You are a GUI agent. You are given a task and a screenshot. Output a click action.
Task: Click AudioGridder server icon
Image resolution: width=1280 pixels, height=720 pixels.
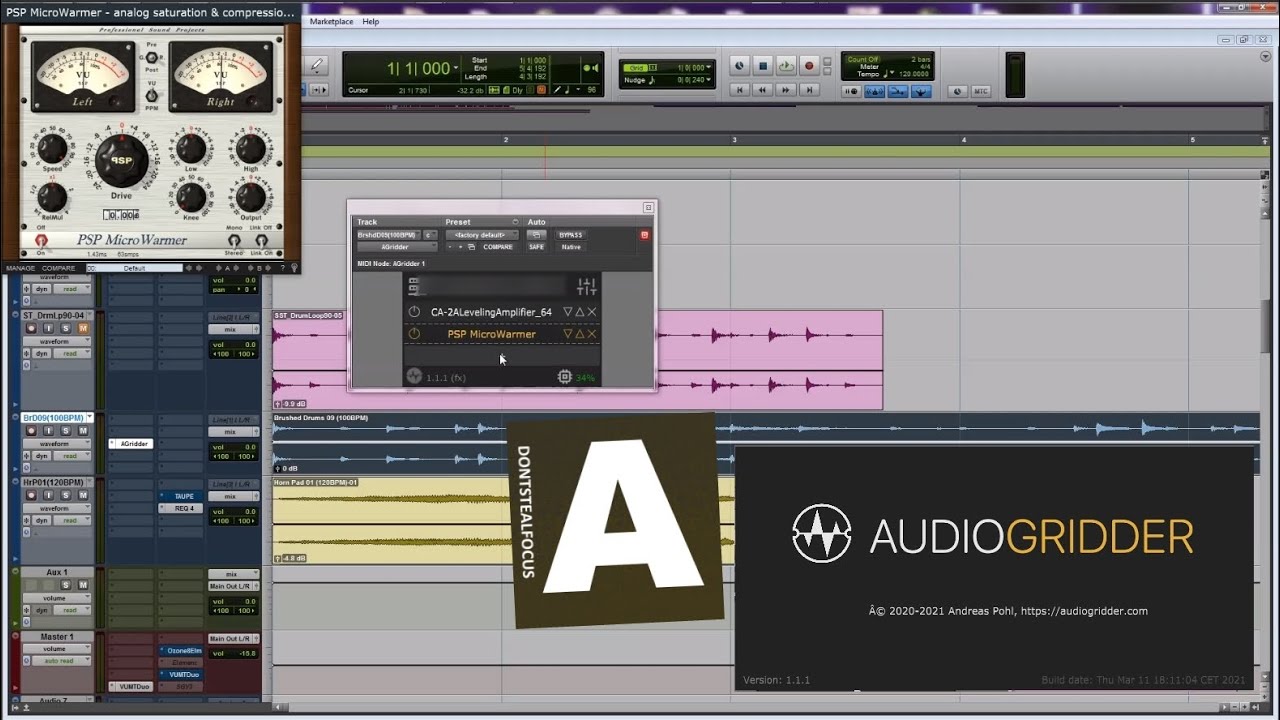[414, 287]
